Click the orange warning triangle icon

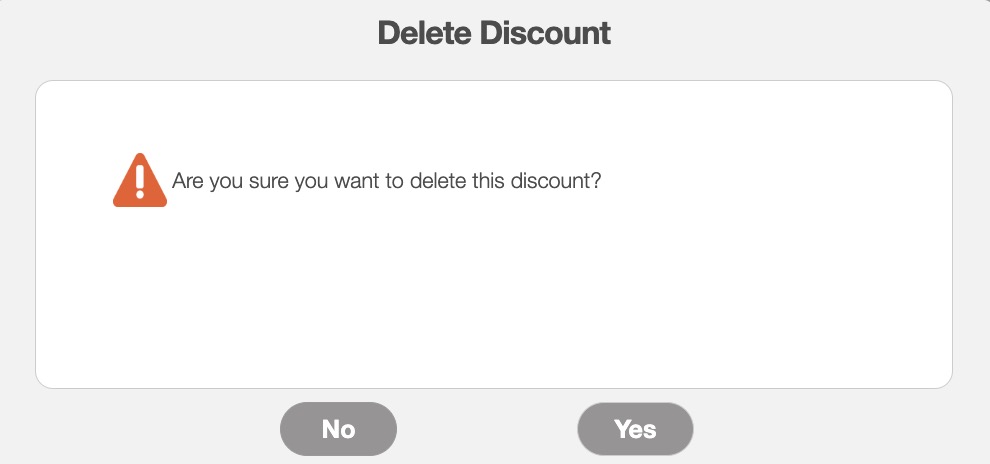pyautogui.click(x=140, y=181)
